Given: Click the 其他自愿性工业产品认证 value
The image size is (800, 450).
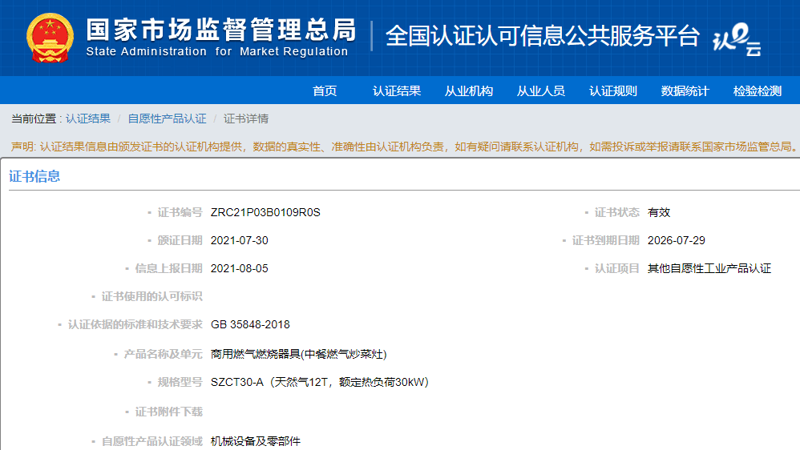Looking at the screenshot, I should 709,268.
